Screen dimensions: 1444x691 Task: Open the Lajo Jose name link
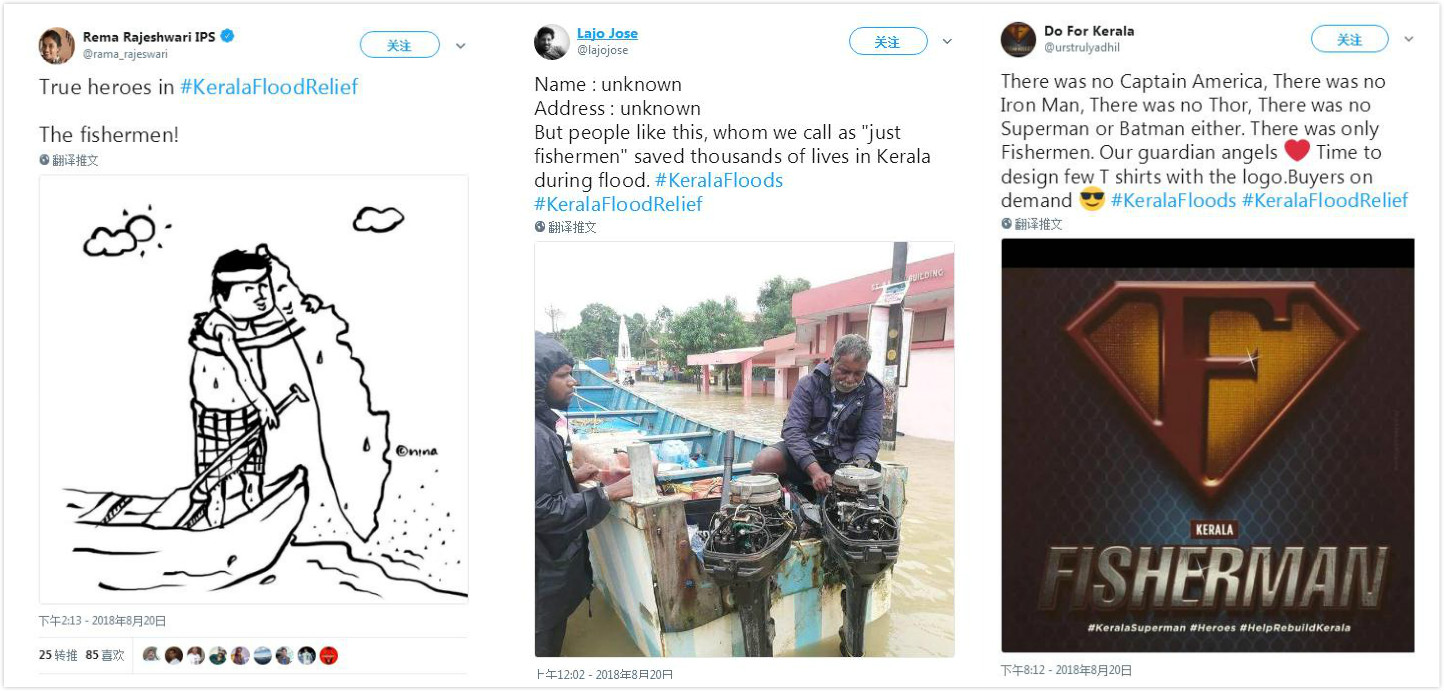pyautogui.click(x=607, y=33)
